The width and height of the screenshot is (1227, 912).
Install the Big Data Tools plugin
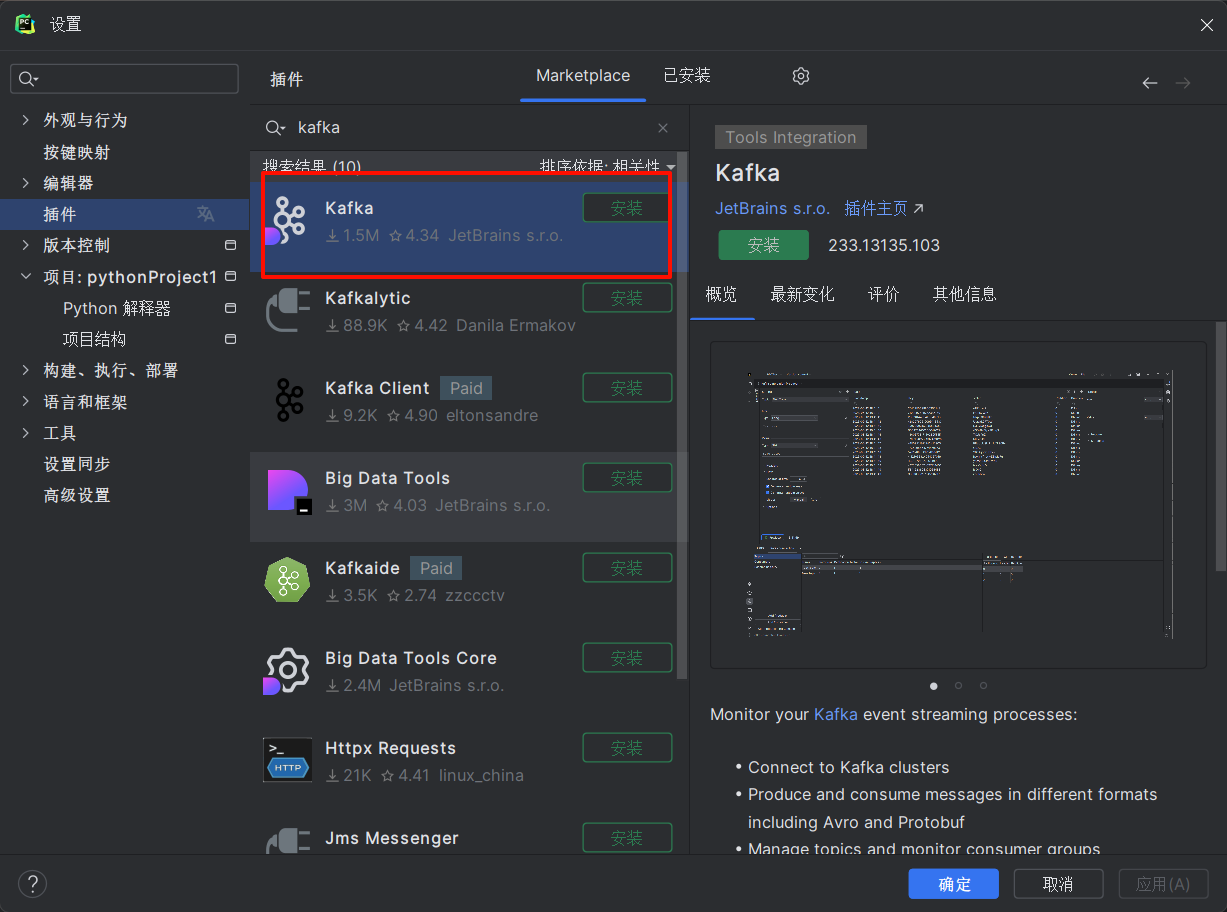[627, 478]
